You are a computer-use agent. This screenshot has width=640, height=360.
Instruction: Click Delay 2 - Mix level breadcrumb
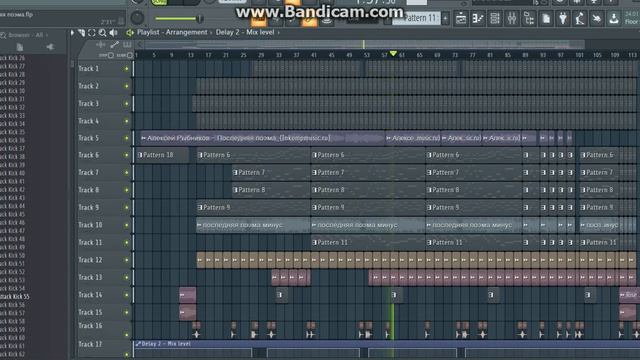point(245,32)
